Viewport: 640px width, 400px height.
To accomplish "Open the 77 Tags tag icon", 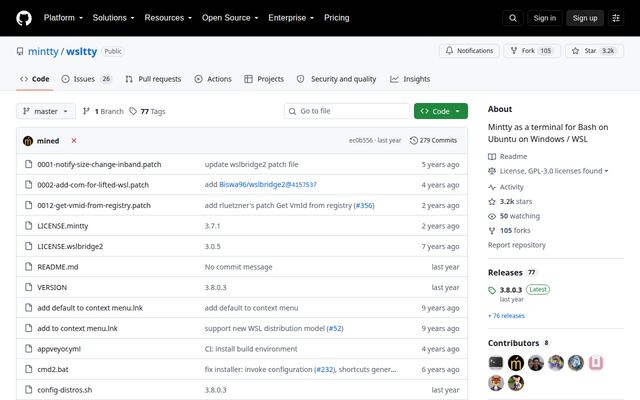I will click(133, 111).
